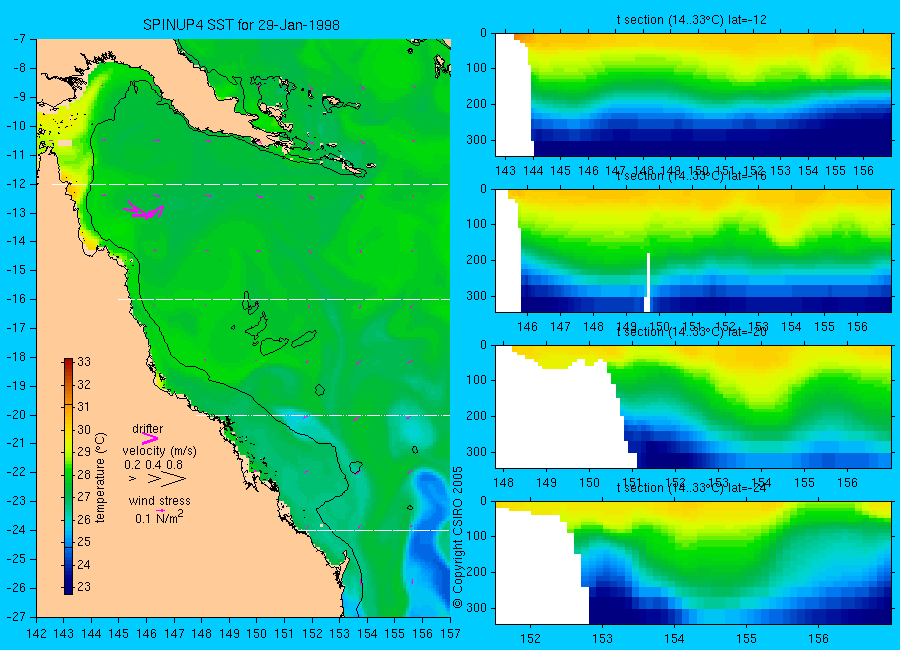
Task: Click the '142' longitude label on map axis
Action: [36, 633]
